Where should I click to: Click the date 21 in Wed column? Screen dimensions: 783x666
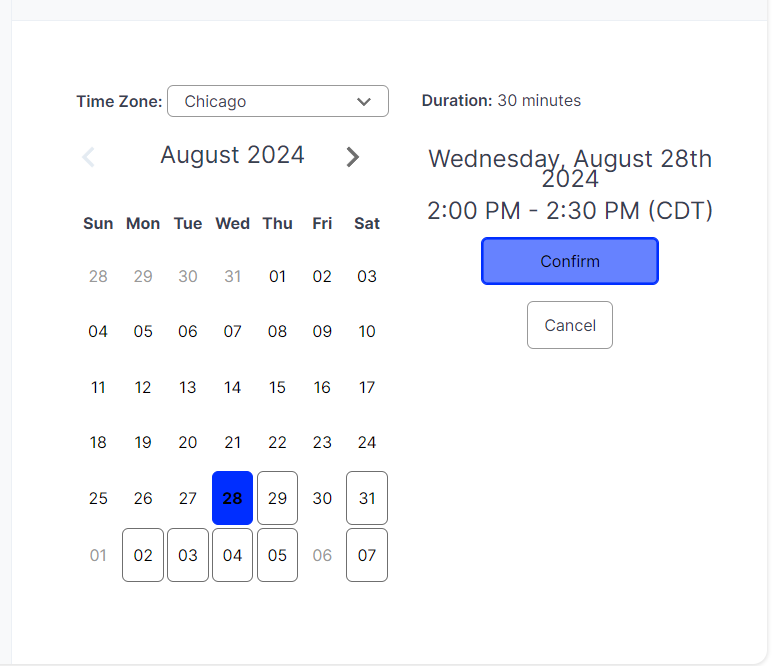[x=232, y=442]
